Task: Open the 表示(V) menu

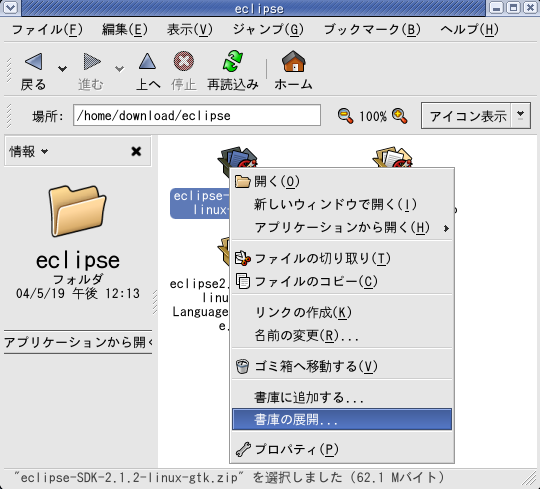Action: click(190, 30)
